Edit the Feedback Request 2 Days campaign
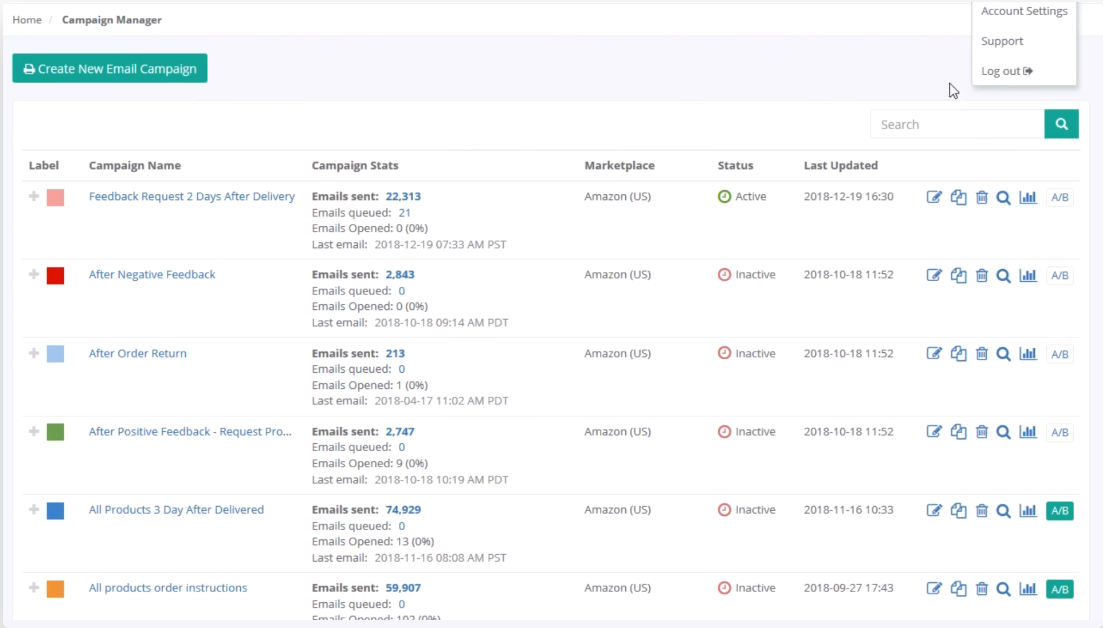The width and height of the screenshot is (1103, 628). (x=934, y=198)
